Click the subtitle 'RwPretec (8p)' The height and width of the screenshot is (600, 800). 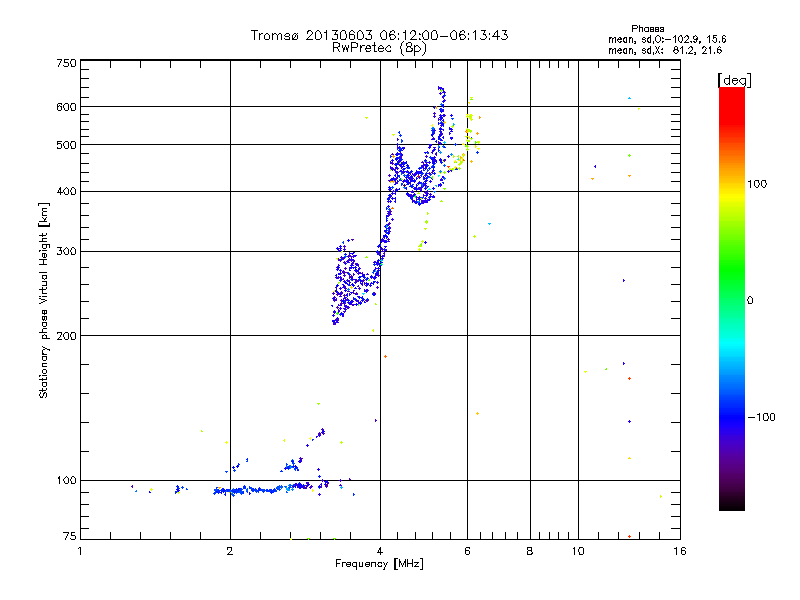pyautogui.click(x=379, y=48)
